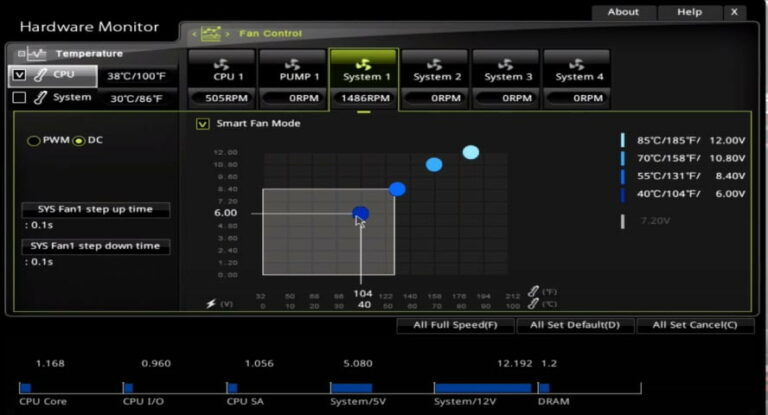Select the System 4 fan icon
Image resolution: width=768 pixels, height=415 pixels.
click(575, 63)
